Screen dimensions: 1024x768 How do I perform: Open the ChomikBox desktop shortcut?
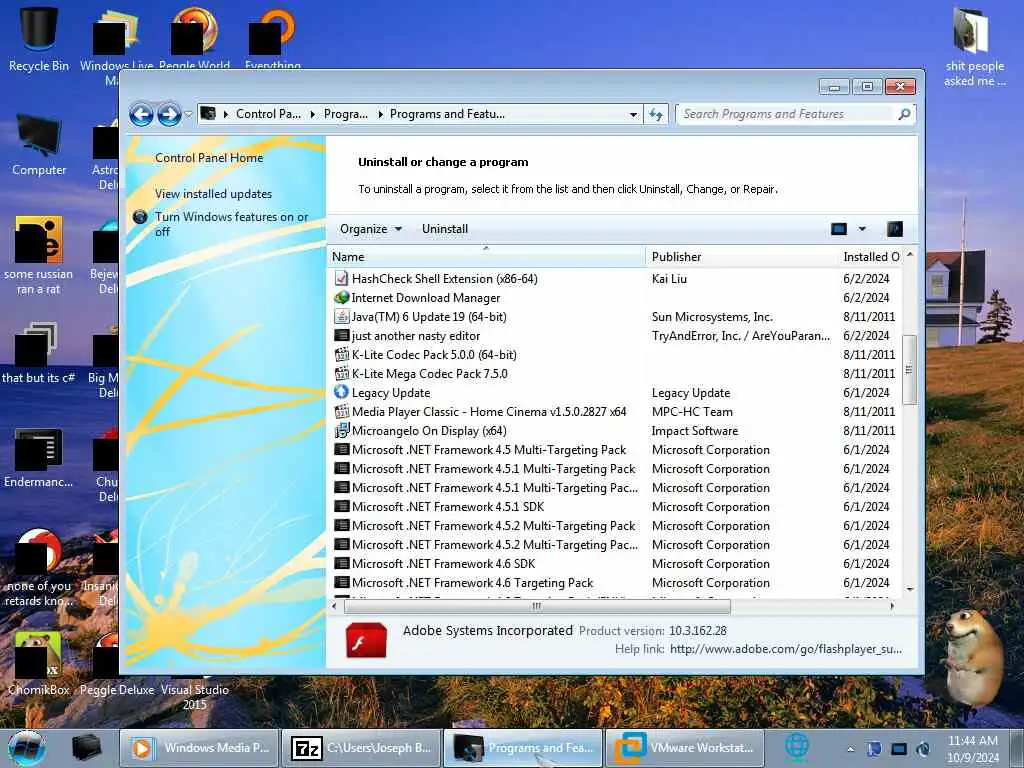[38, 664]
